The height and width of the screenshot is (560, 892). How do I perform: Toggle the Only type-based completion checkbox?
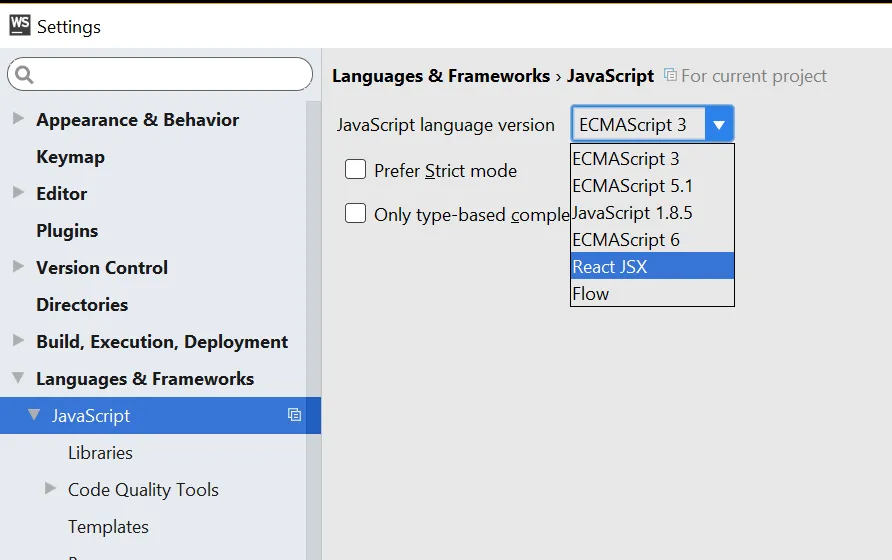(x=355, y=213)
